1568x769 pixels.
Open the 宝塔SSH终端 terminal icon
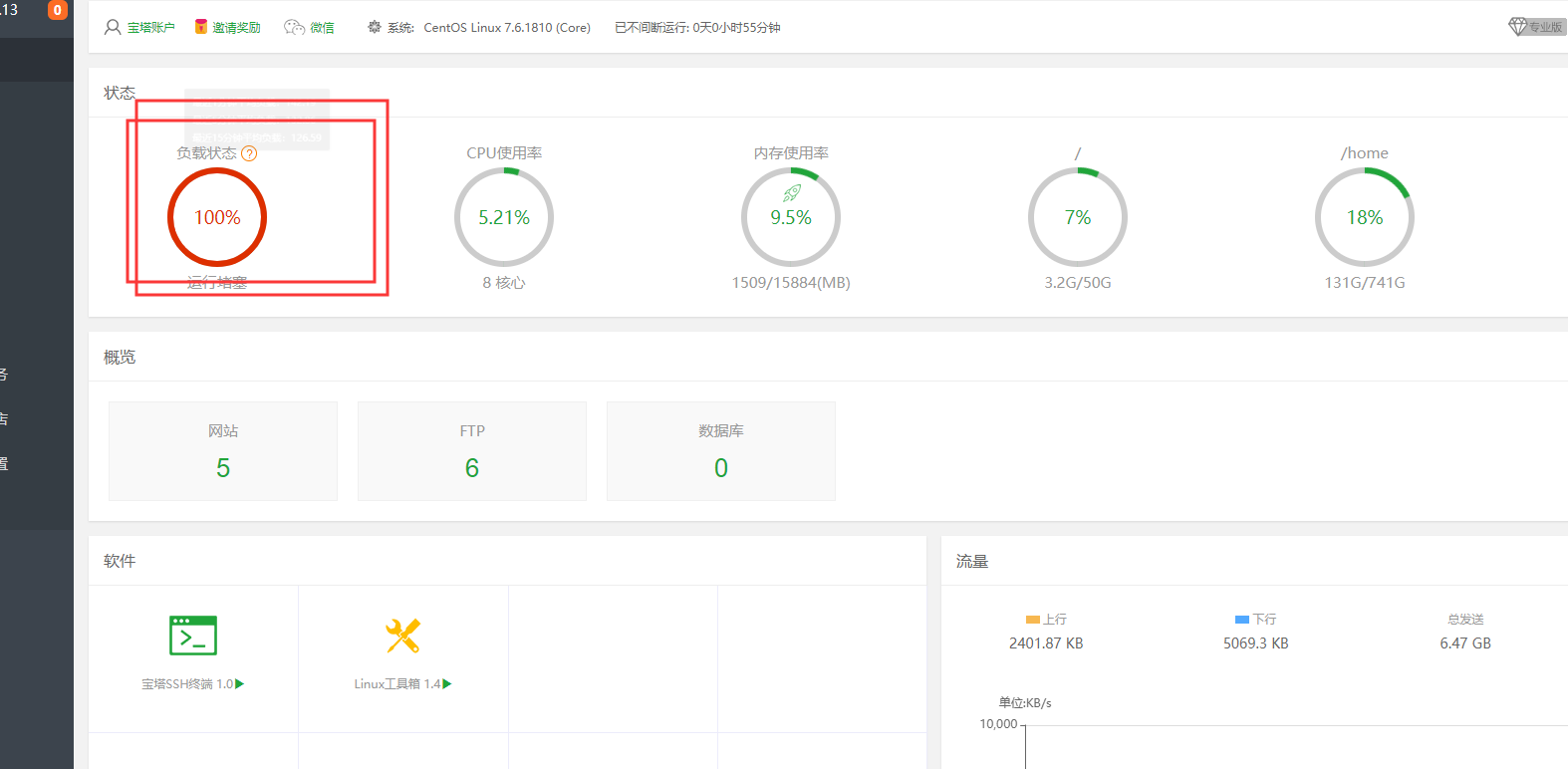pyautogui.click(x=193, y=636)
